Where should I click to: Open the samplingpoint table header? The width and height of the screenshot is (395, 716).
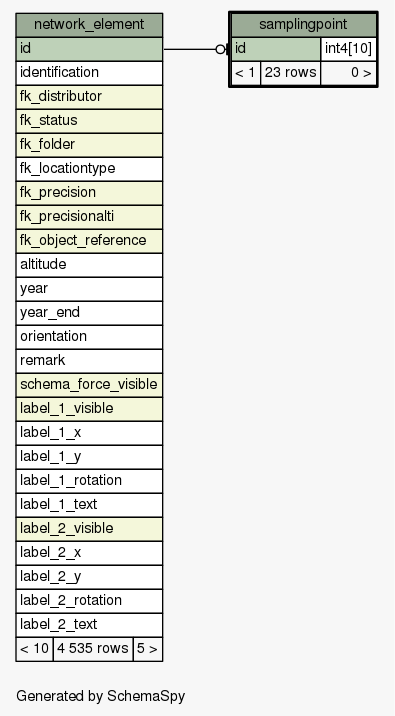click(x=303, y=25)
